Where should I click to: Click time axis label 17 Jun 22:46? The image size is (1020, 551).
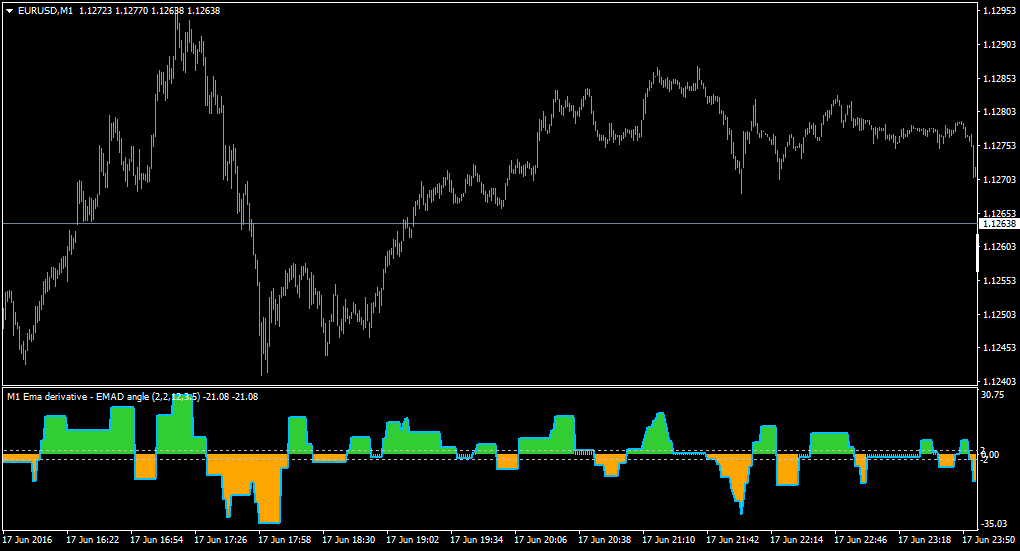pyautogui.click(x=860, y=540)
